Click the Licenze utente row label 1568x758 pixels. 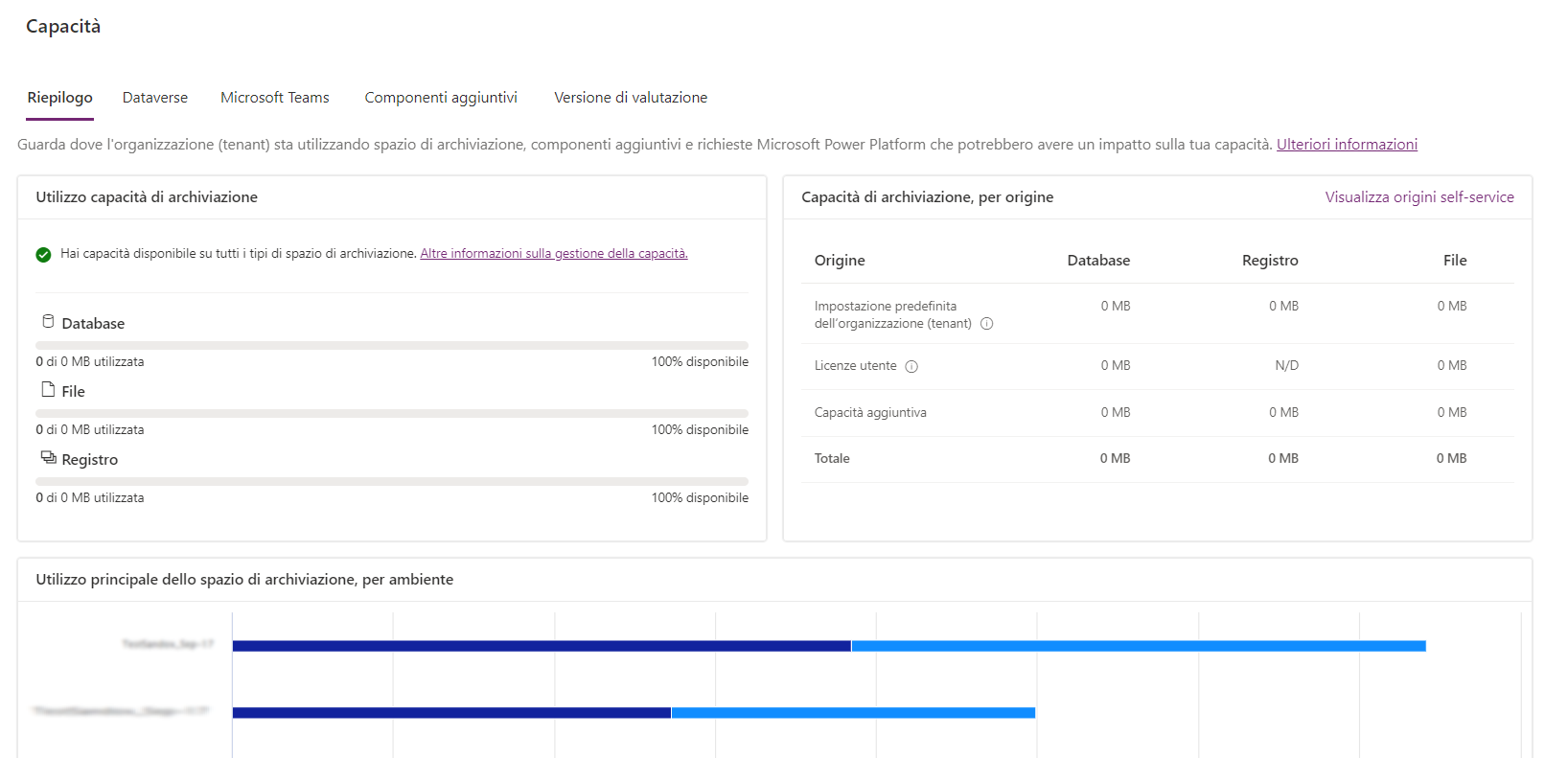point(856,366)
